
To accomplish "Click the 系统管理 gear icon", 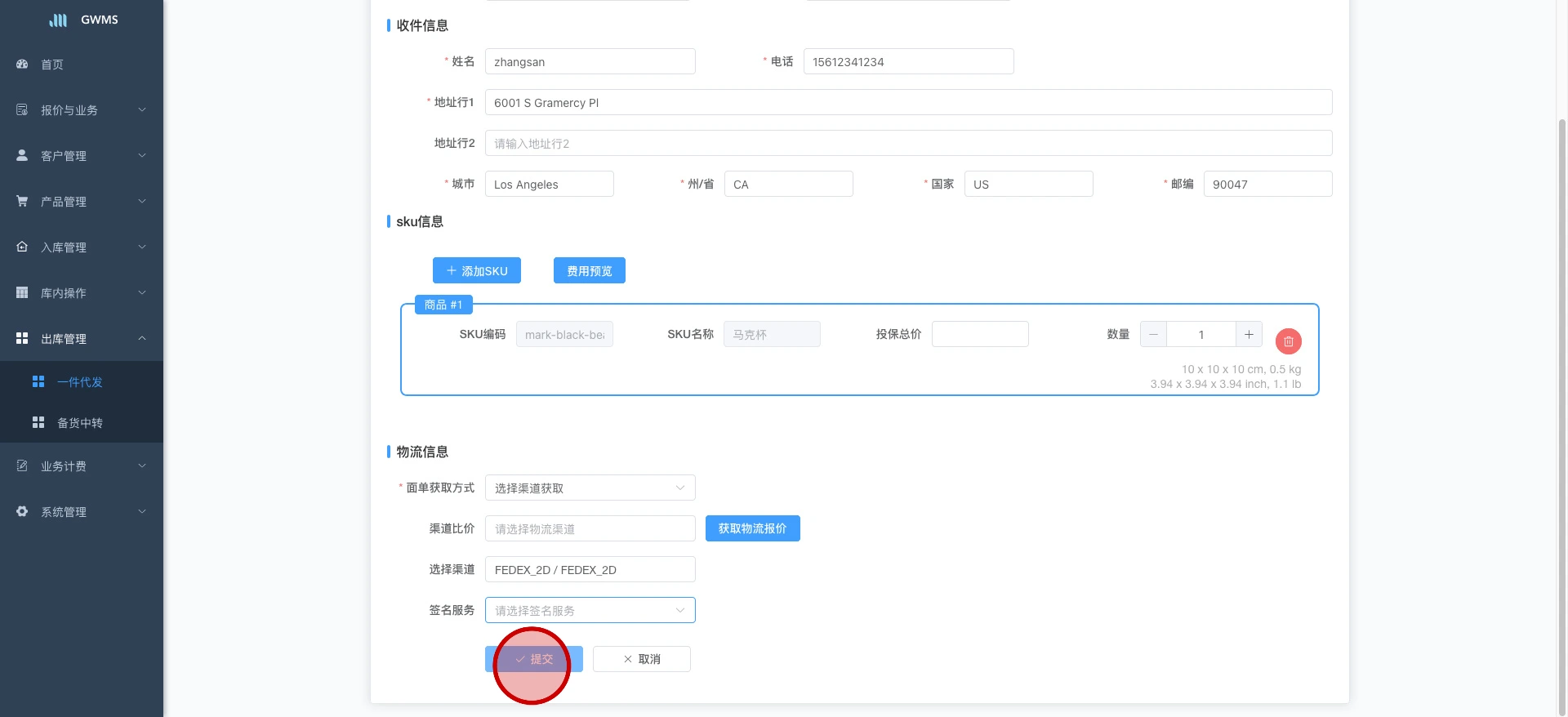I will 22,511.
